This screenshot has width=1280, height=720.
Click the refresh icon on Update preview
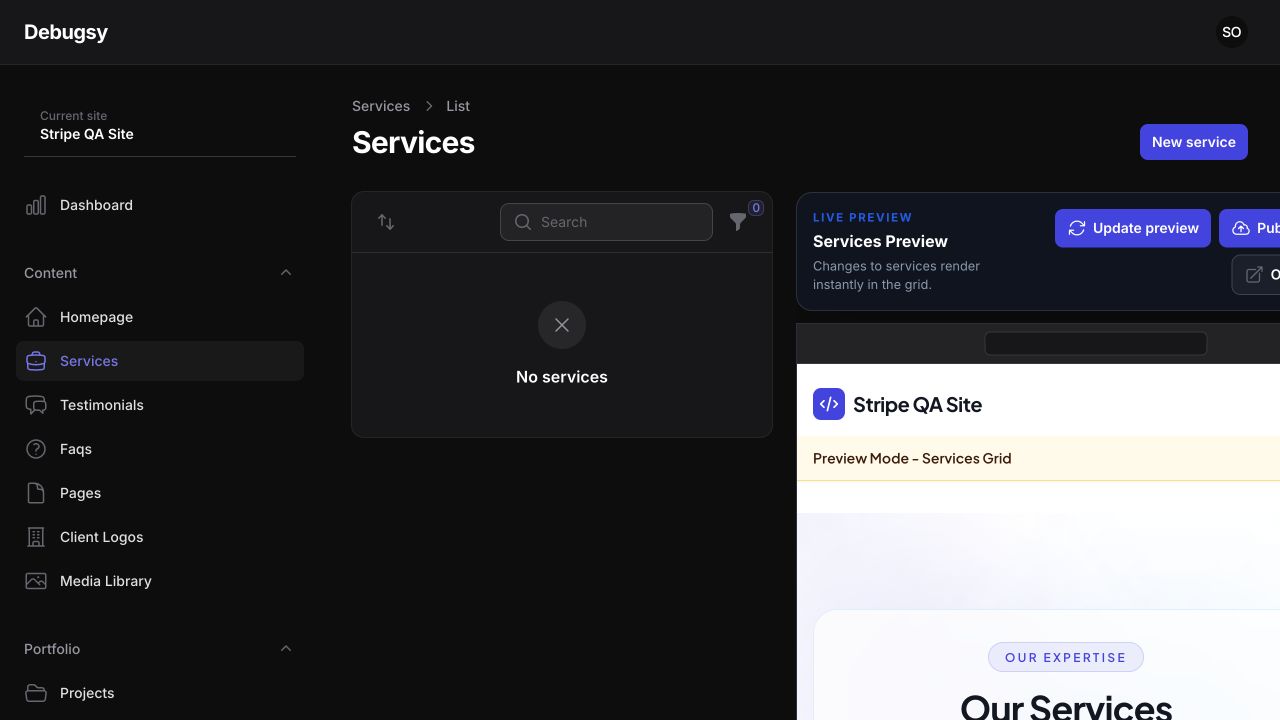pos(1077,228)
